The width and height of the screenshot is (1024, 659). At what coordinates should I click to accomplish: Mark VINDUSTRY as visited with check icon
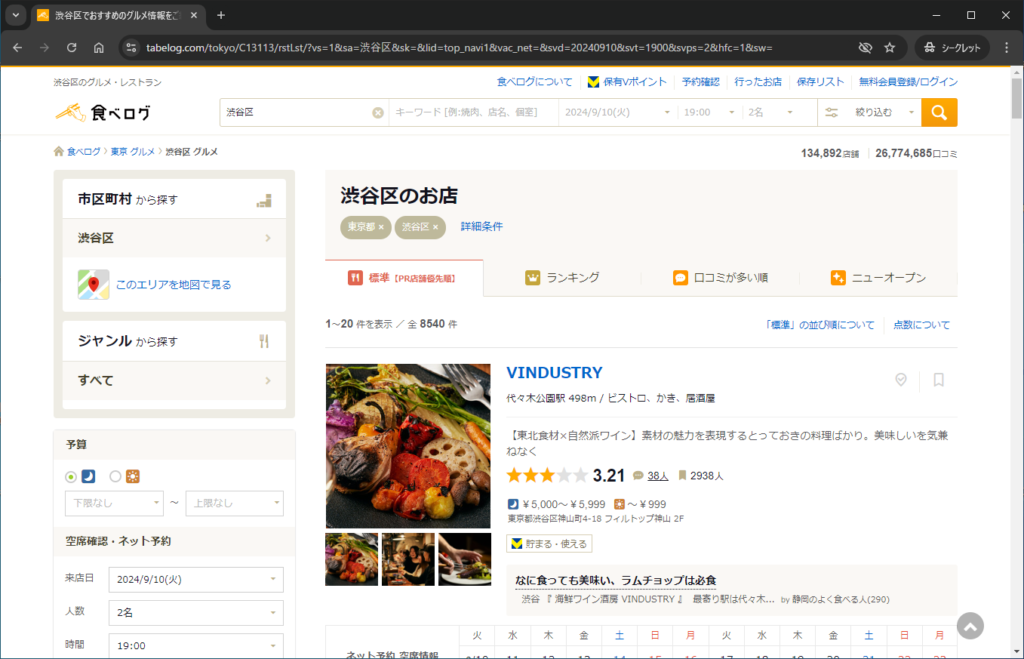click(x=901, y=380)
